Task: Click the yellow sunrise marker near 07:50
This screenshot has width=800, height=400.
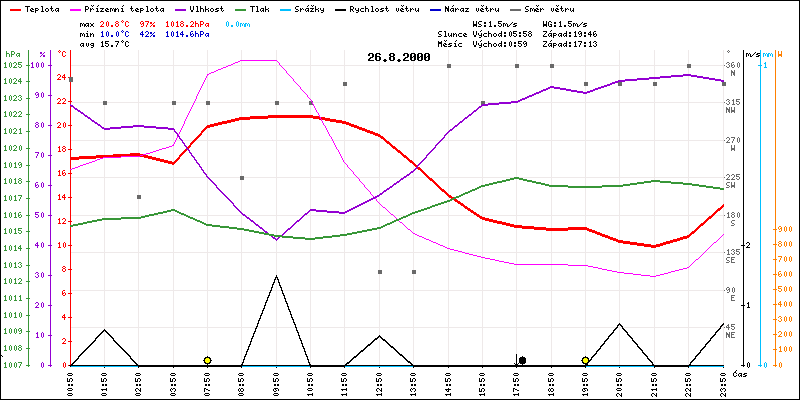Action: coord(207,360)
